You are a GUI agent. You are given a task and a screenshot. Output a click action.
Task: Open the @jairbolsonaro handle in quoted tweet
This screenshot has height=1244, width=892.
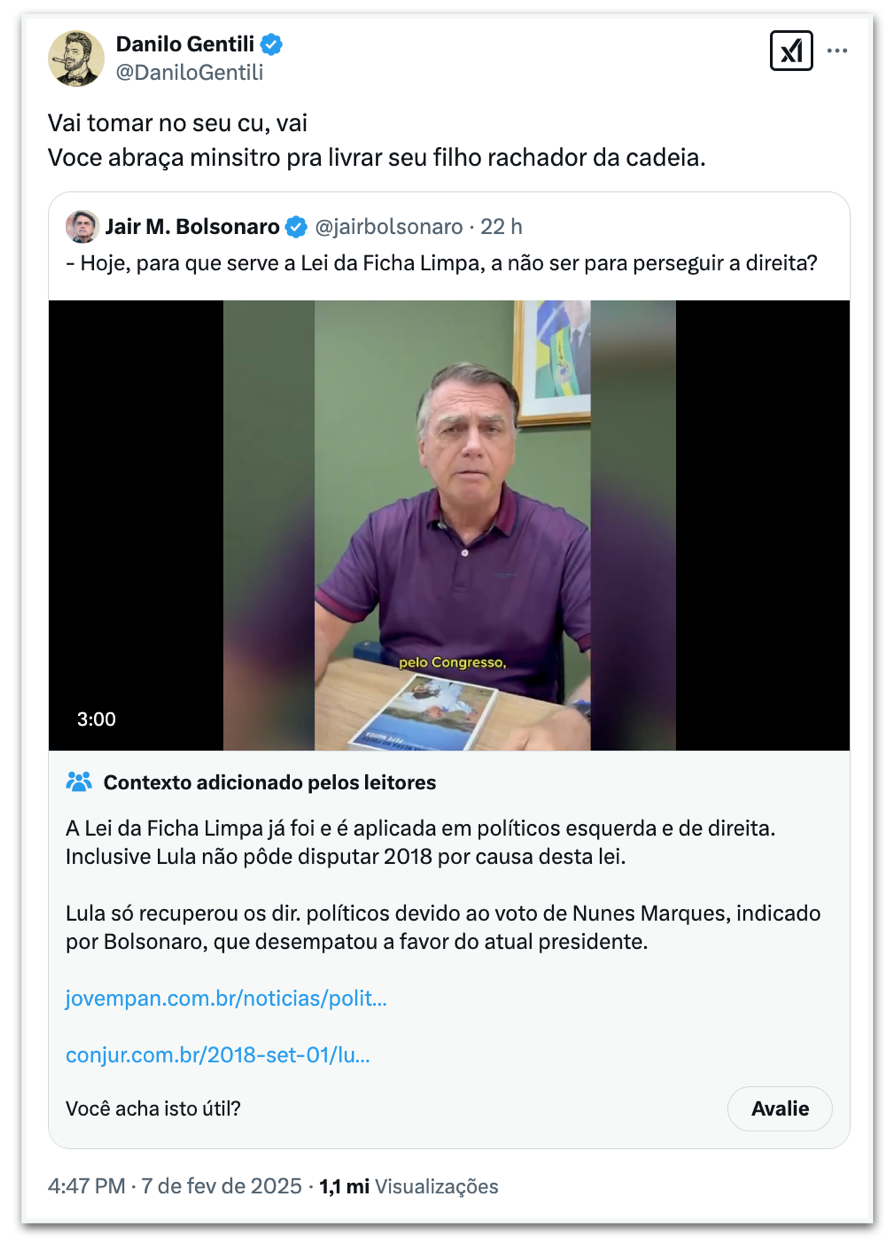pyautogui.click(x=389, y=227)
